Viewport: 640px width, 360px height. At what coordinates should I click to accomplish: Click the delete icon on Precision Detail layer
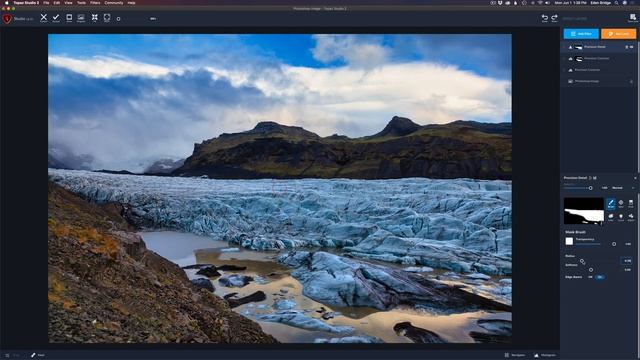(x=627, y=47)
